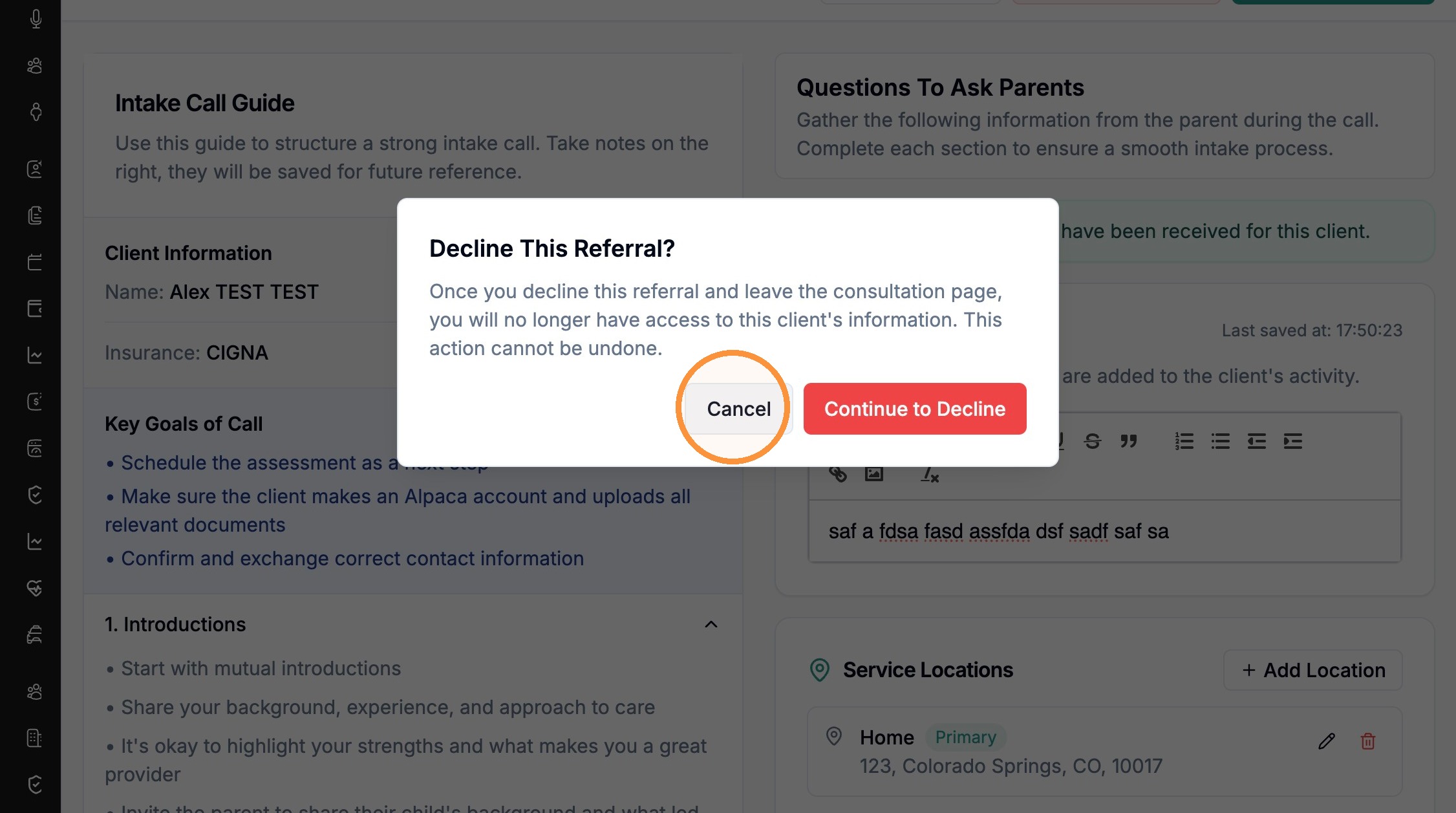The image size is (1456, 813).
Task: Open the dollar billing sidebar icon
Action: 36,401
